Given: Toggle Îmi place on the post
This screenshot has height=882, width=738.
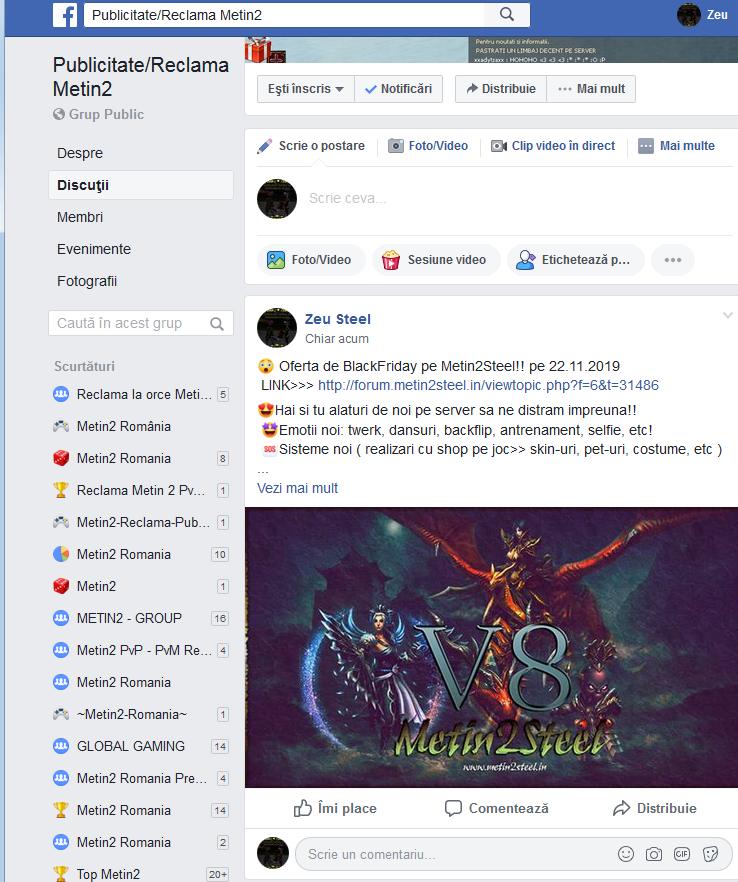Looking at the screenshot, I should point(335,808).
